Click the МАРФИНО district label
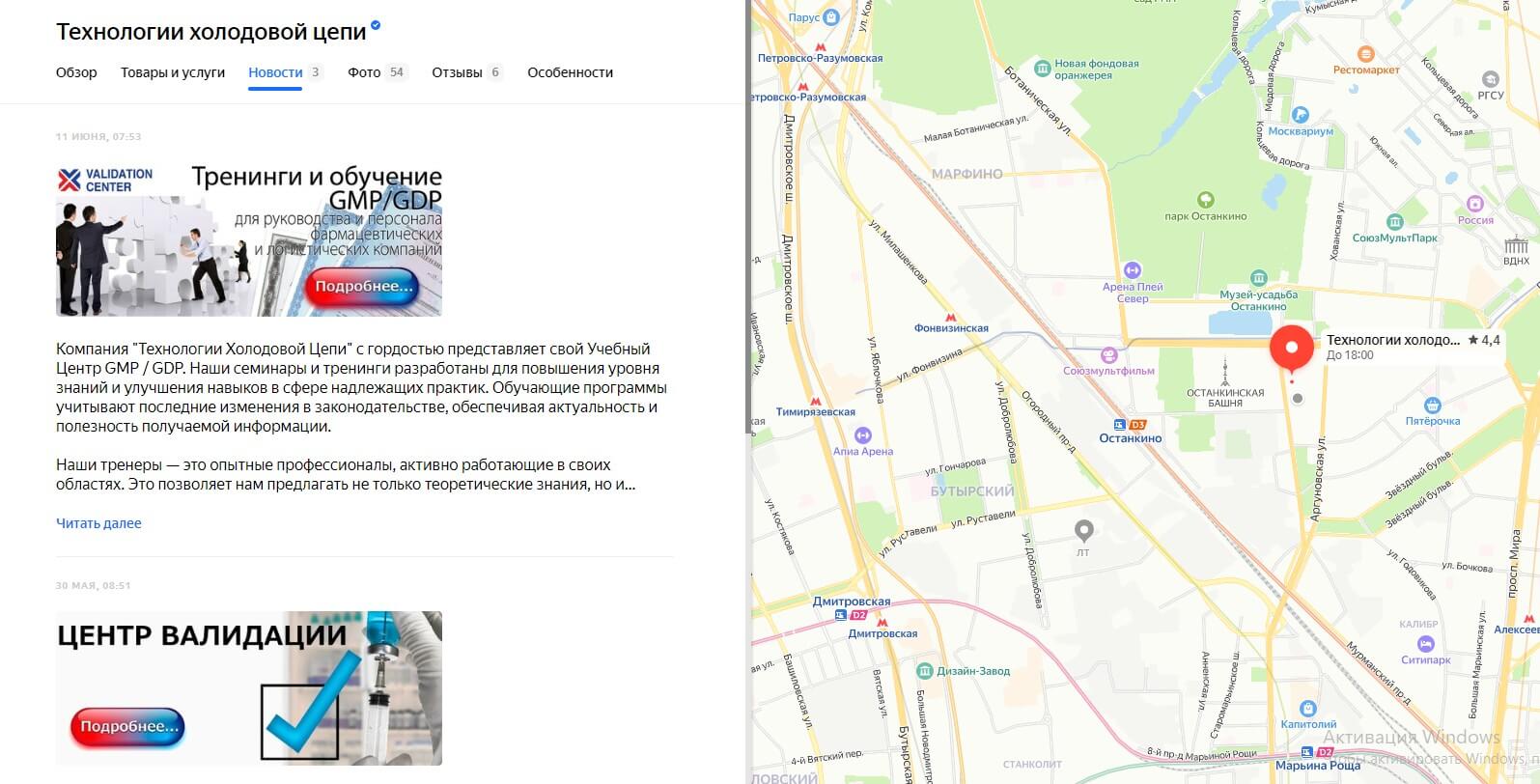The image size is (1540, 784). click(966, 174)
